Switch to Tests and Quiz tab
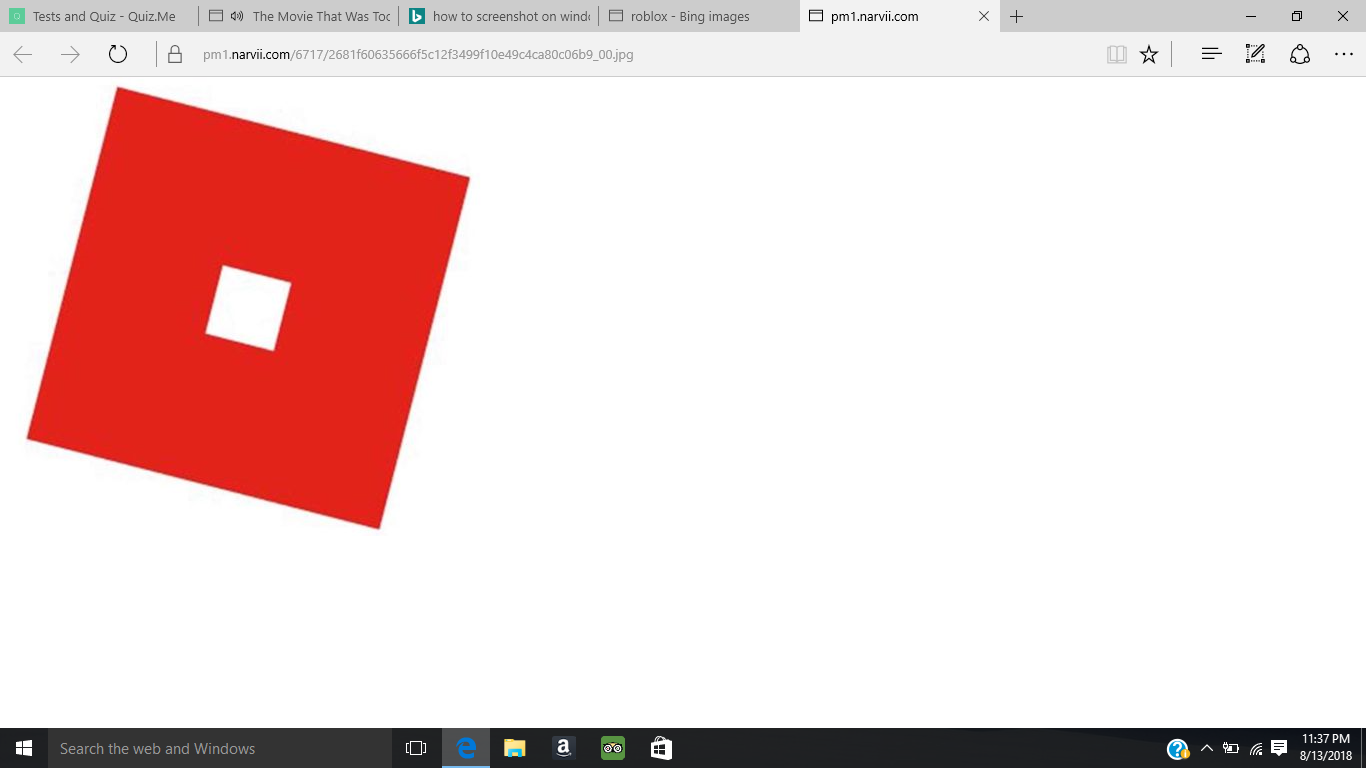Screen dimensions: 1366x768 click(x=99, y=16)
